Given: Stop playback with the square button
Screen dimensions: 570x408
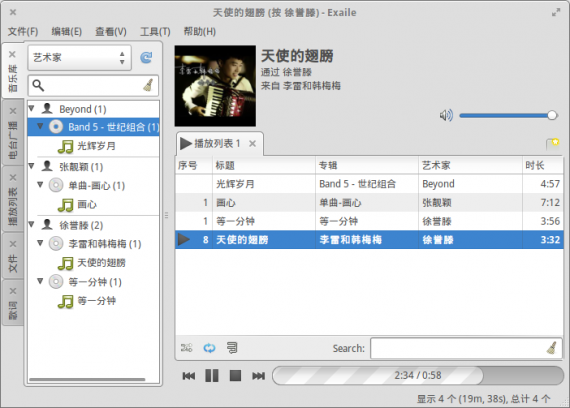Looking at the screenshot, I should tap(235, 376).
